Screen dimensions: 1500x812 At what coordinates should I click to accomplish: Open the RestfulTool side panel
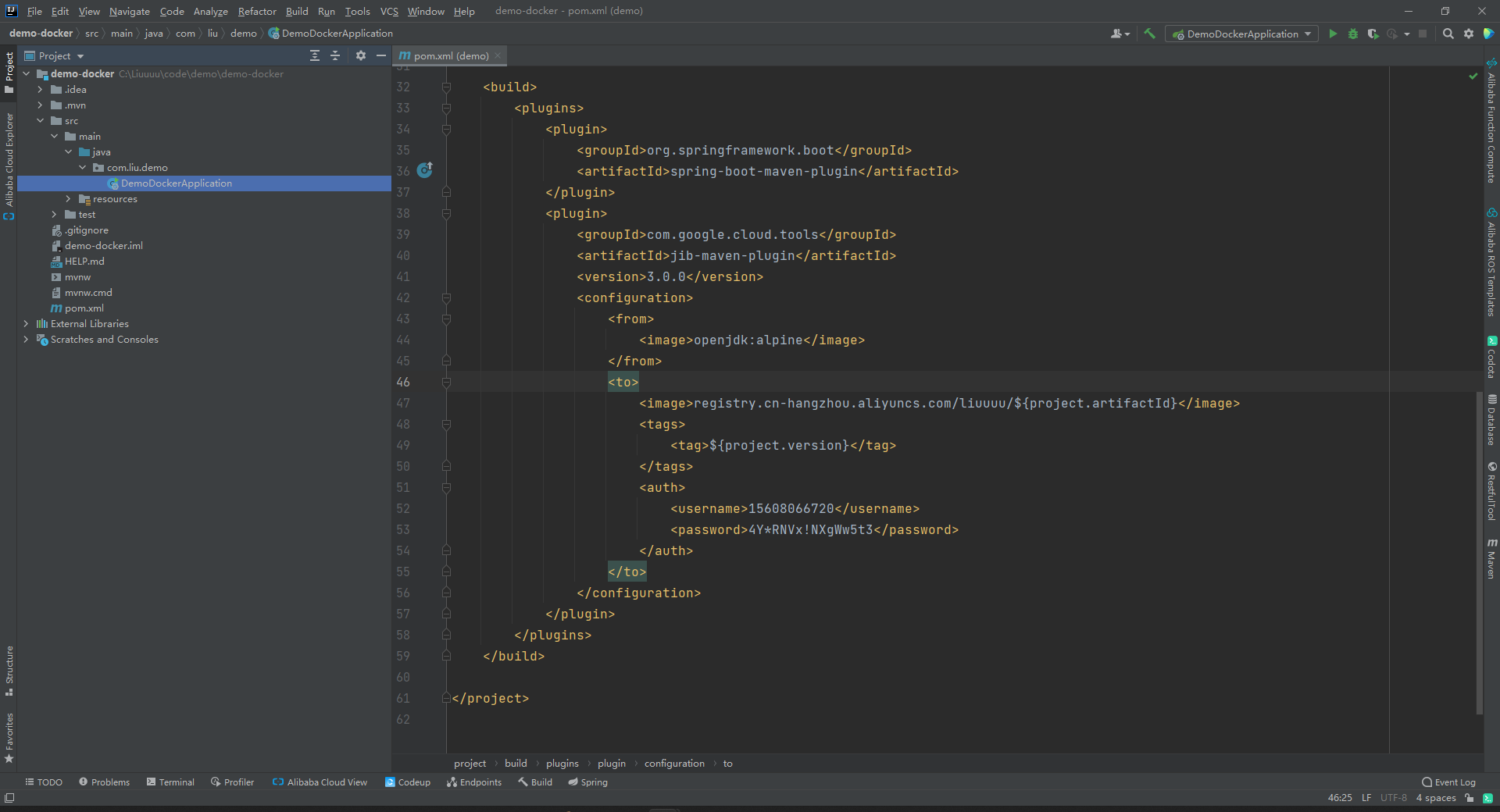pos(1491,491)
